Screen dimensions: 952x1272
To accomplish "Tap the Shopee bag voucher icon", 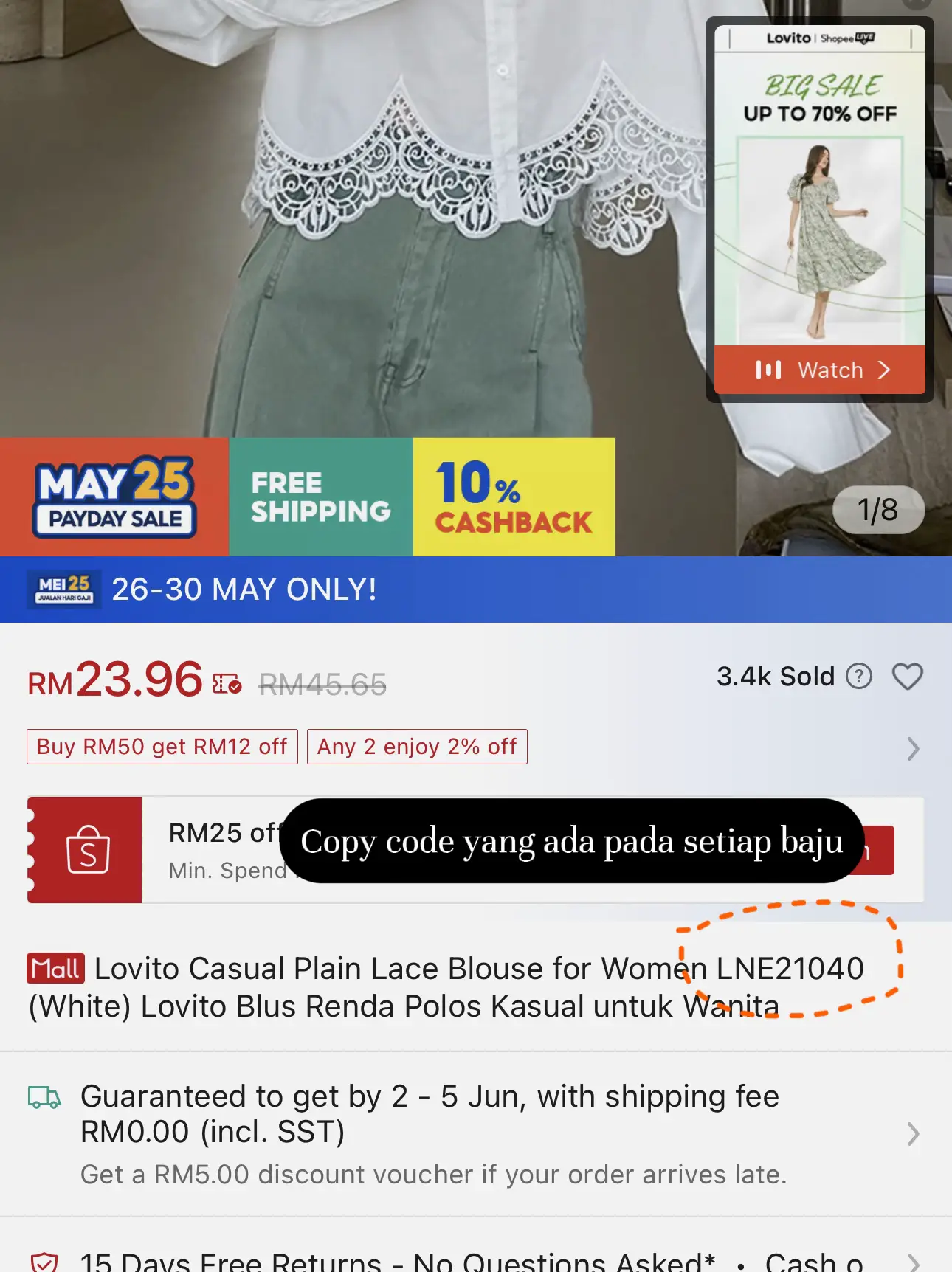I will 88,850.
